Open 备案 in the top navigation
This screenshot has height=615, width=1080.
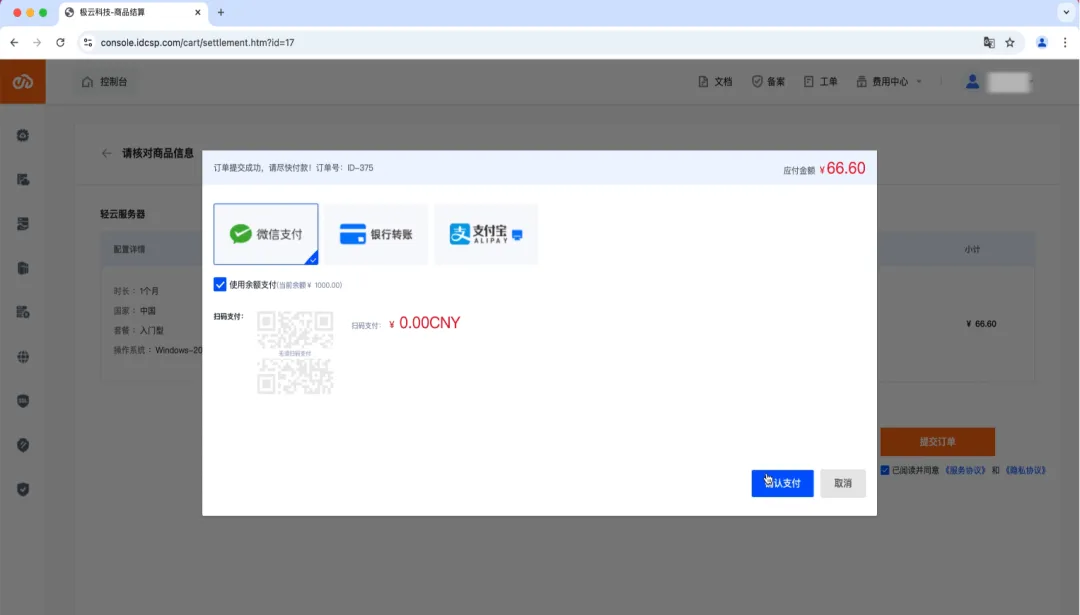(x=768, y=81)
